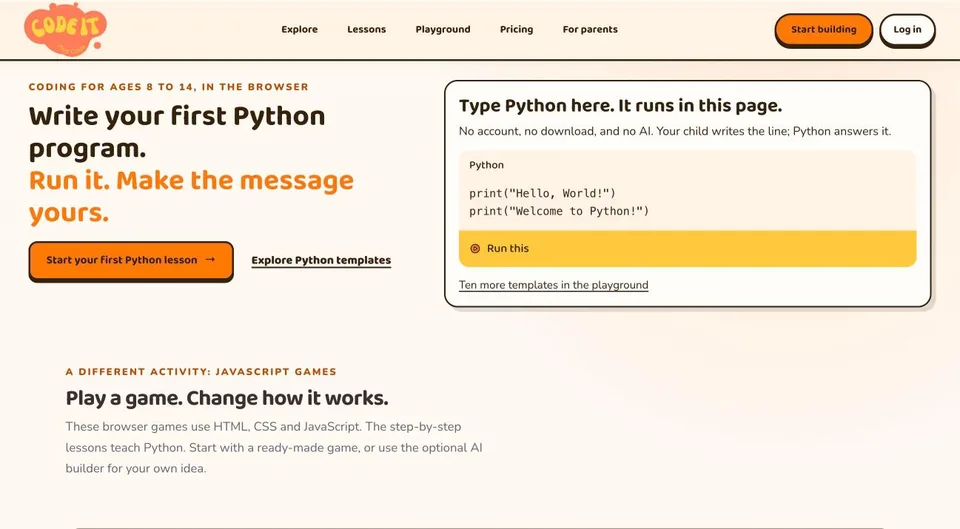Open the Pricing nav item
960x529 pixels.
[x=516, y=29]
